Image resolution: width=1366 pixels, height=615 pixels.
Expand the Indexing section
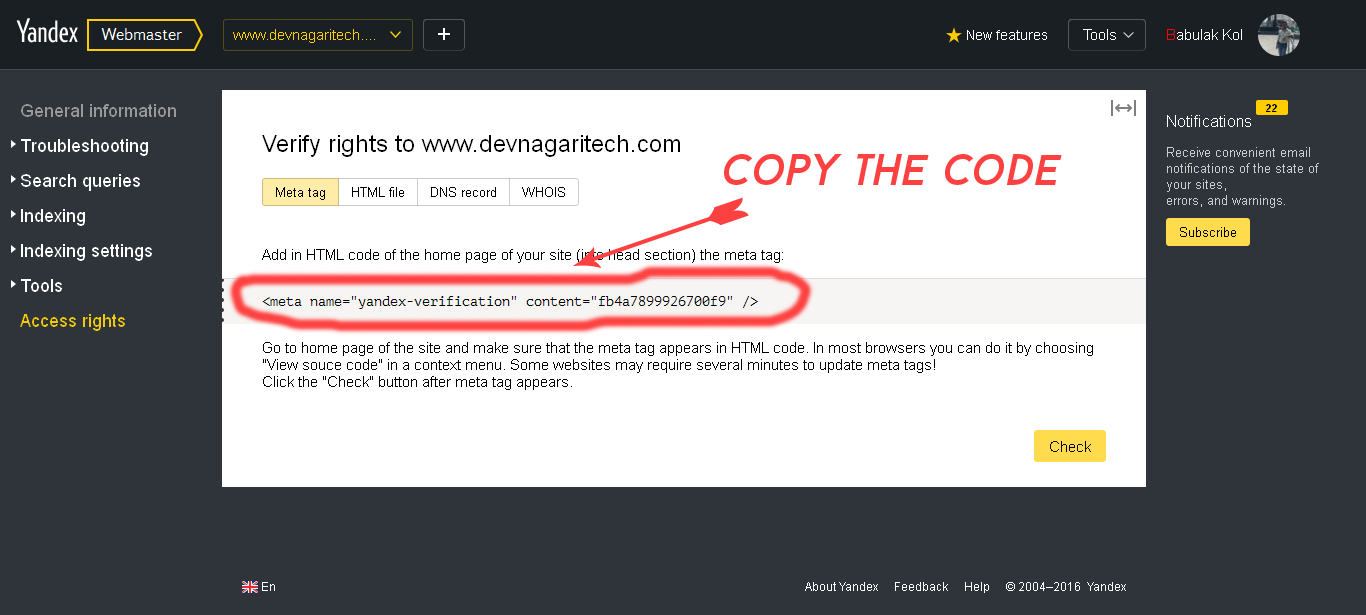(x=52, y=216)
